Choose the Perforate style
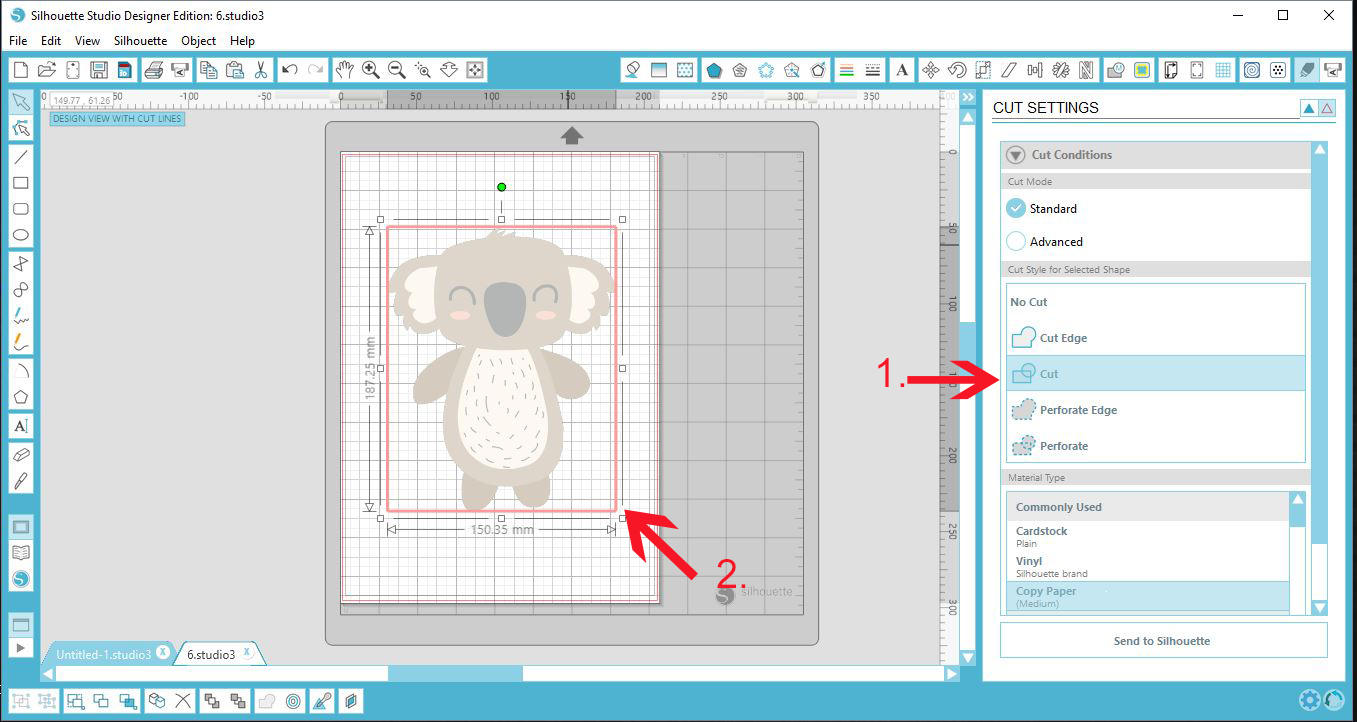The height and width of the screenshot is (722, 1357). [x=1156, y=446]
